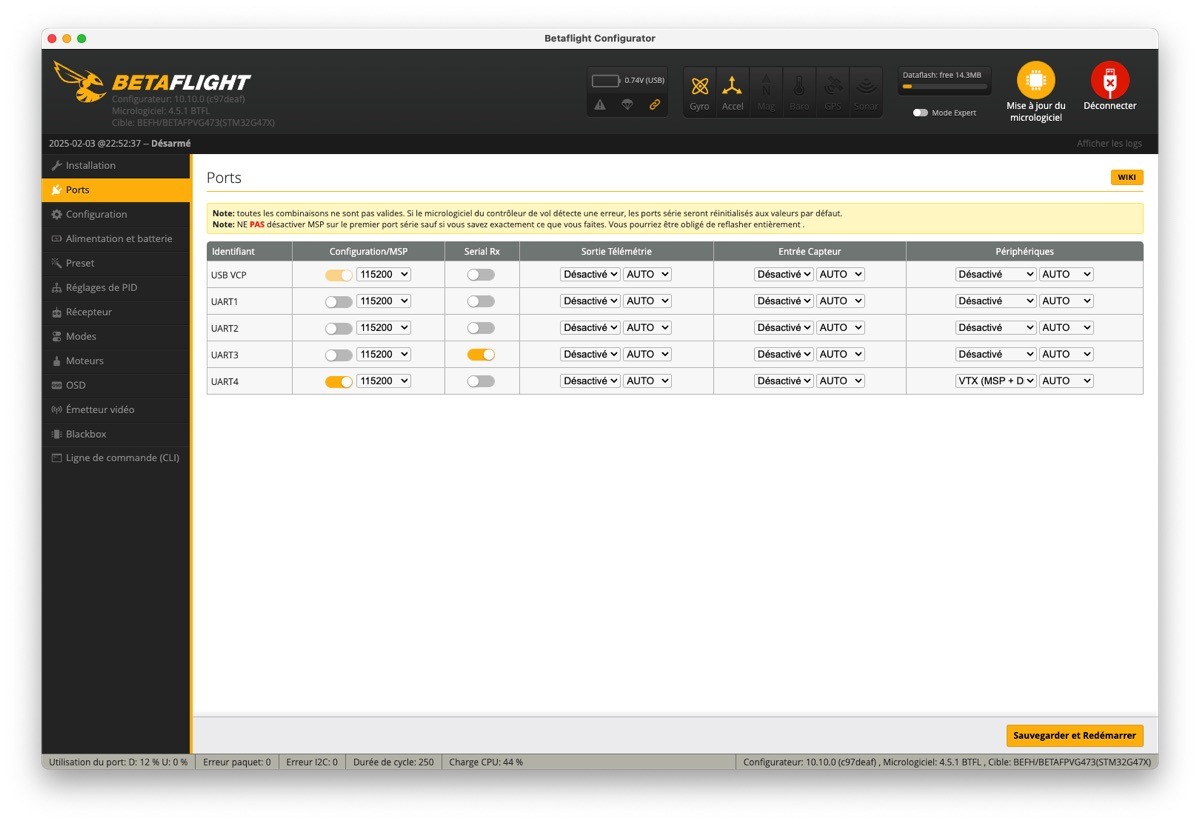The width and height of the screenshot is (1200, 824).
Task: Click the icon beside Récepteur
Action: pos(57,312)
